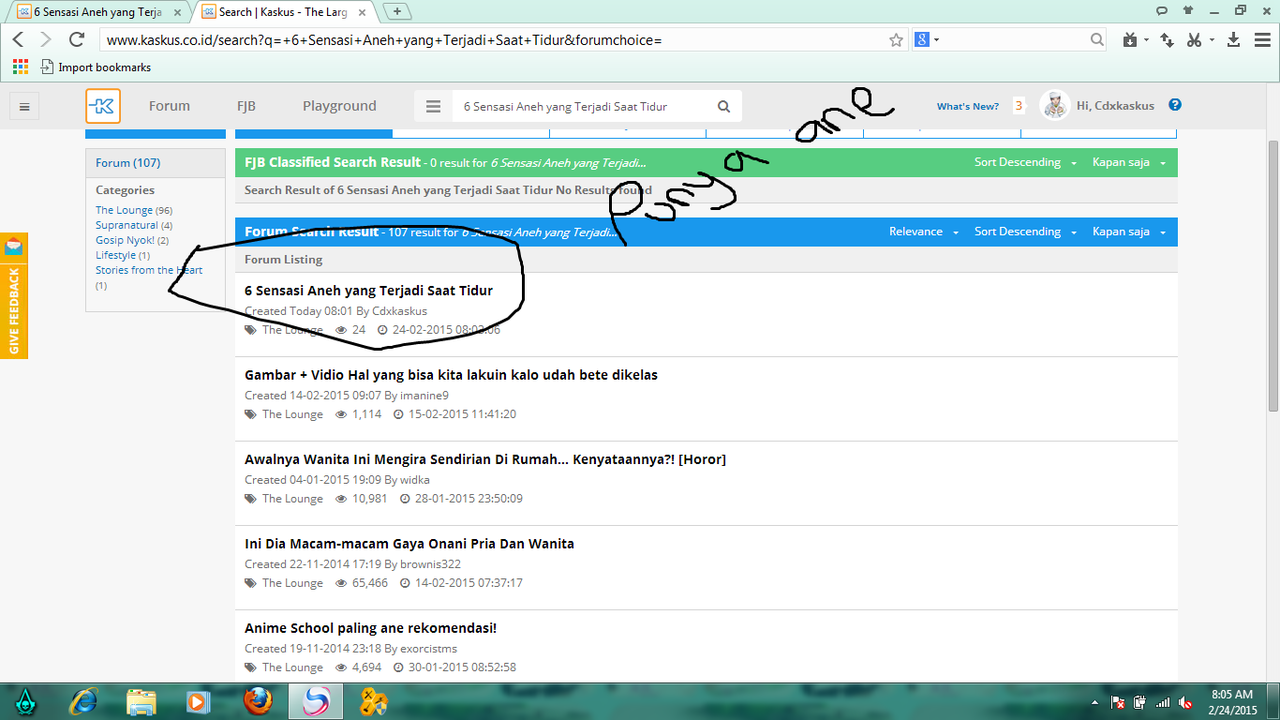This screenshot has height=720, width=1280.
Task: Show hidden tray icons arrow
Action: (x=1097, y=703)
